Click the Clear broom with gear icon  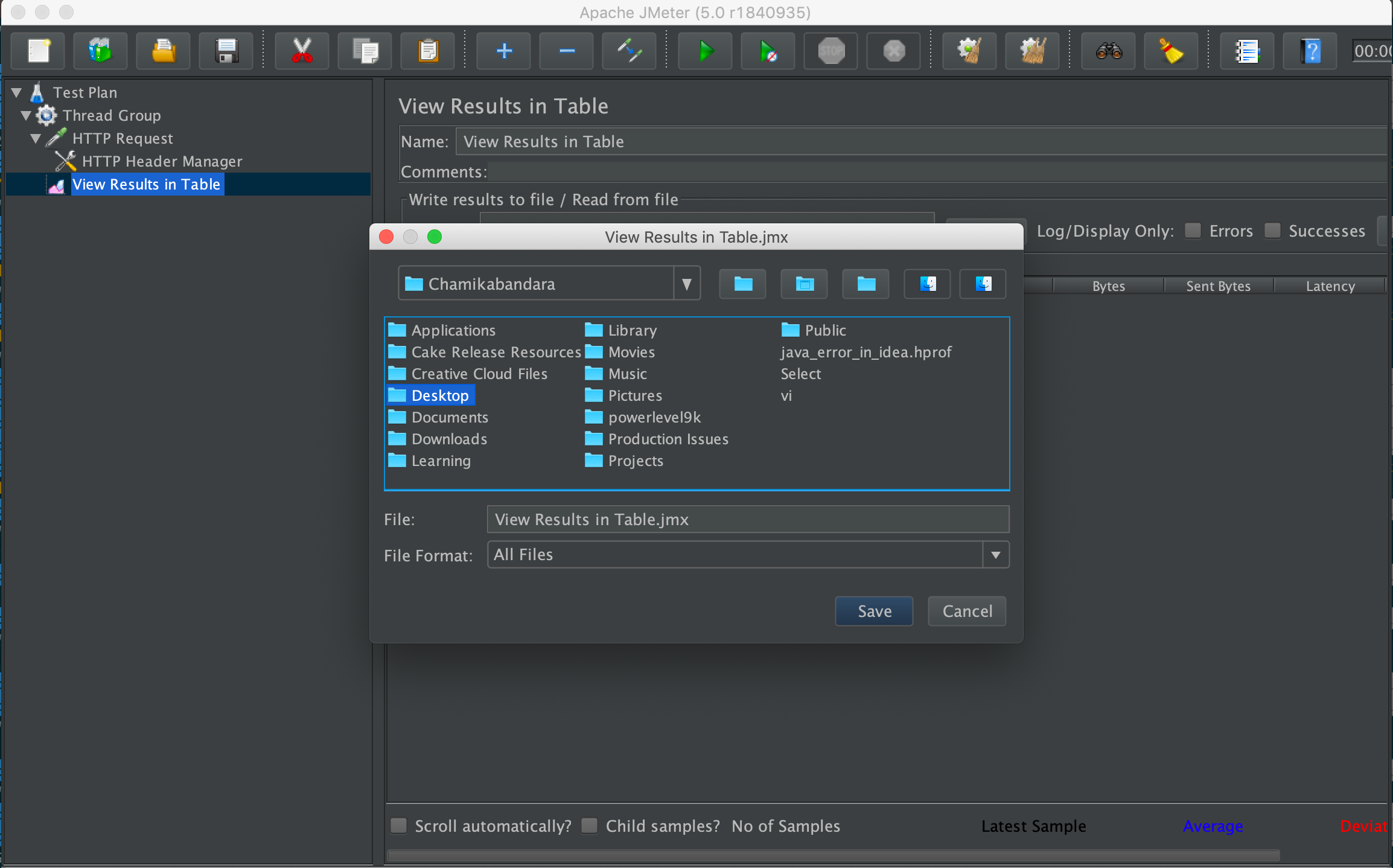tap(970, 51)
